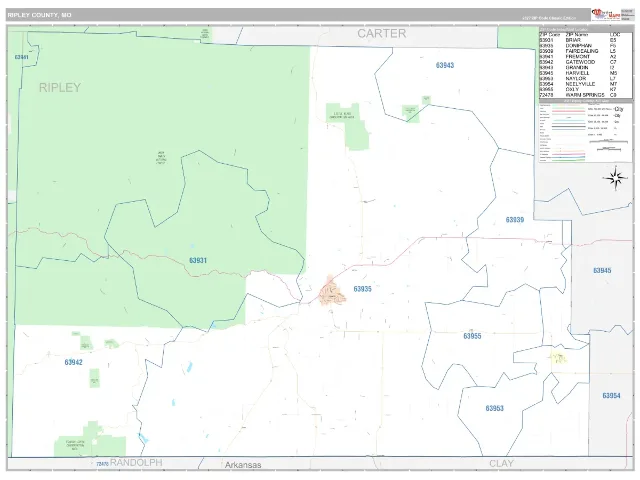The height and width of the screenshot is (480, 640).
Task: Click the compass rose icon
Action: point(616,178)
